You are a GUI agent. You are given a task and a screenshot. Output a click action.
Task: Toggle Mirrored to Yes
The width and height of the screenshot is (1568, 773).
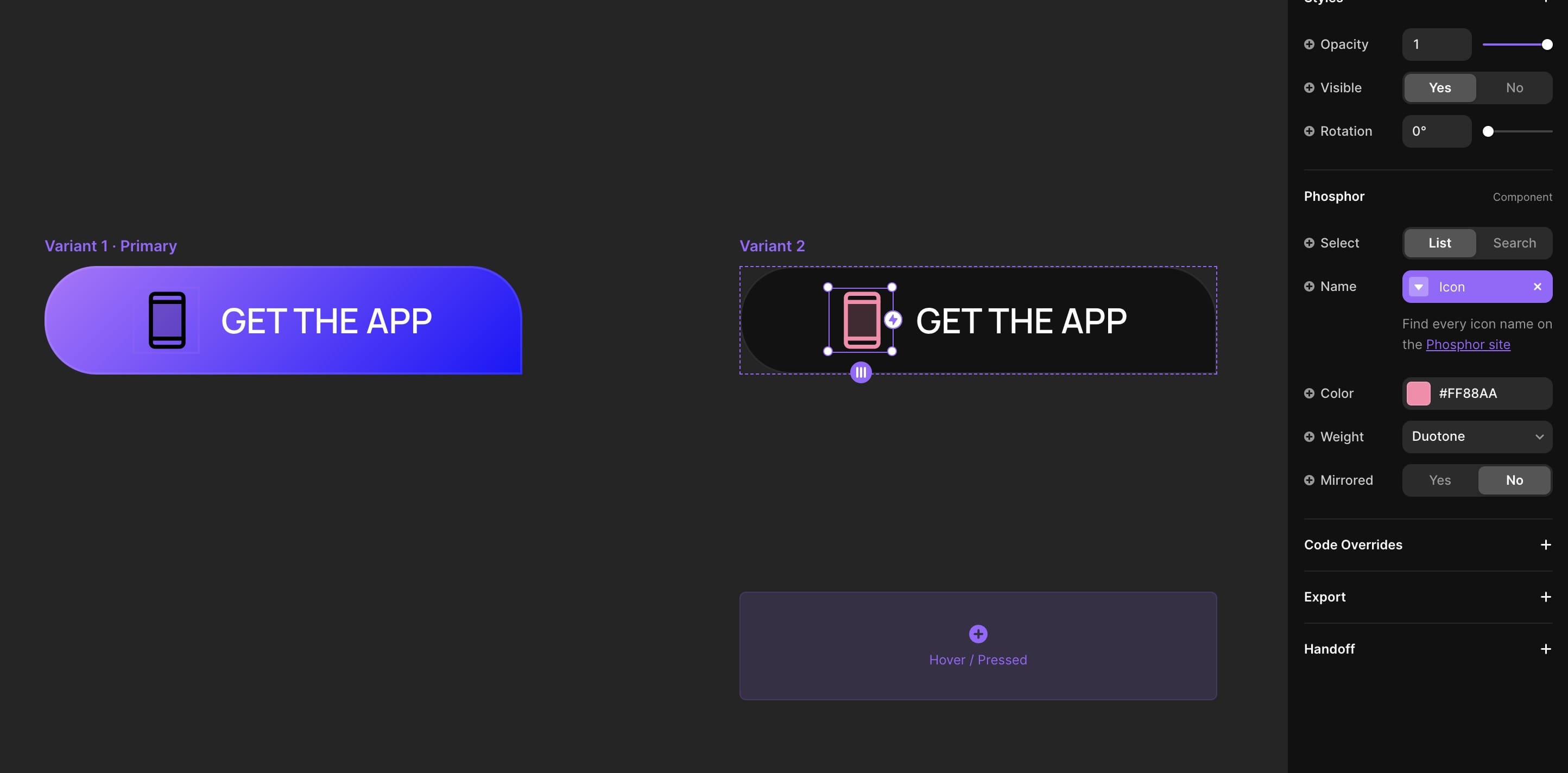1440,480
